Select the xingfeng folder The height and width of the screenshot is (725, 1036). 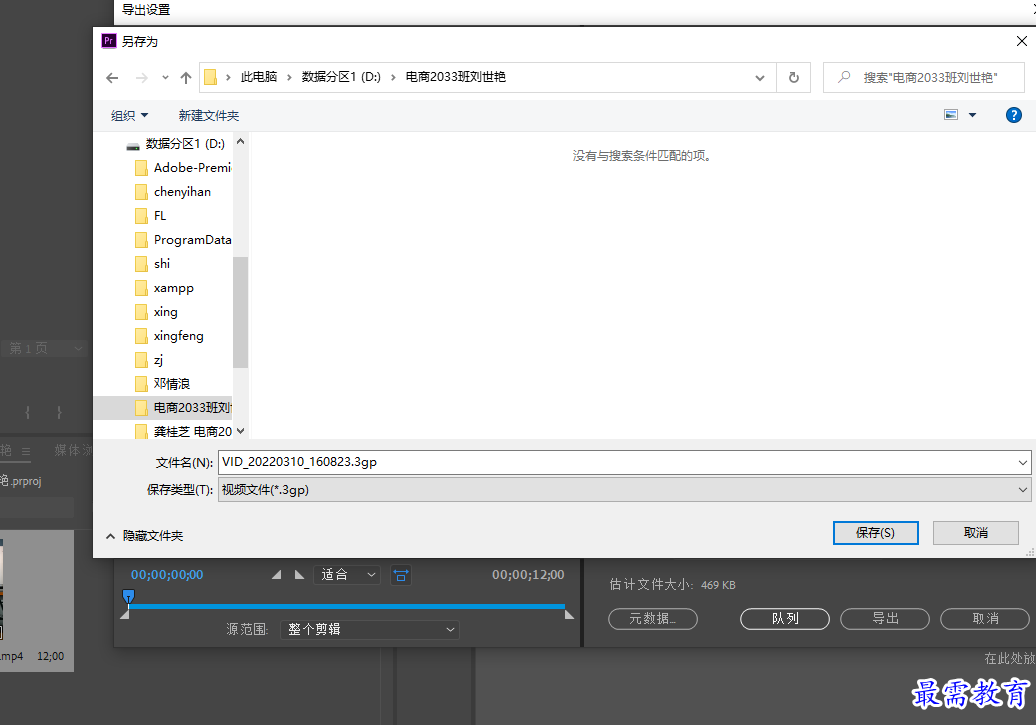(169, 336)
